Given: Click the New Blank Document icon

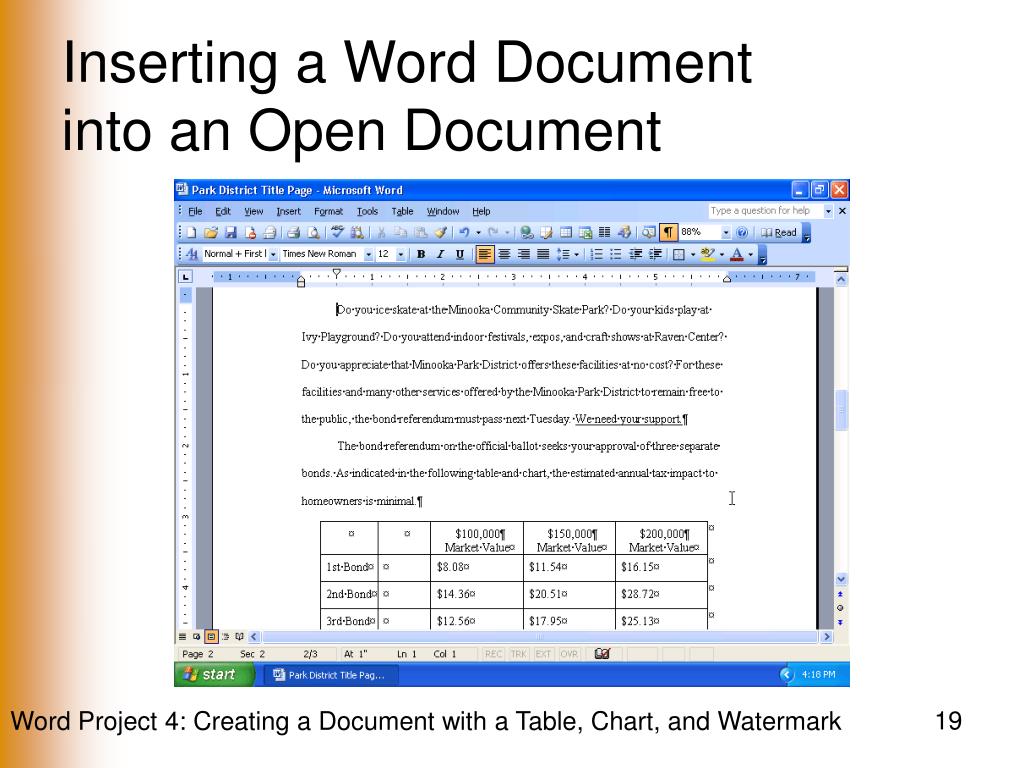Looking at the screenshot, I should pyautogui.click(x=191, y=232).
